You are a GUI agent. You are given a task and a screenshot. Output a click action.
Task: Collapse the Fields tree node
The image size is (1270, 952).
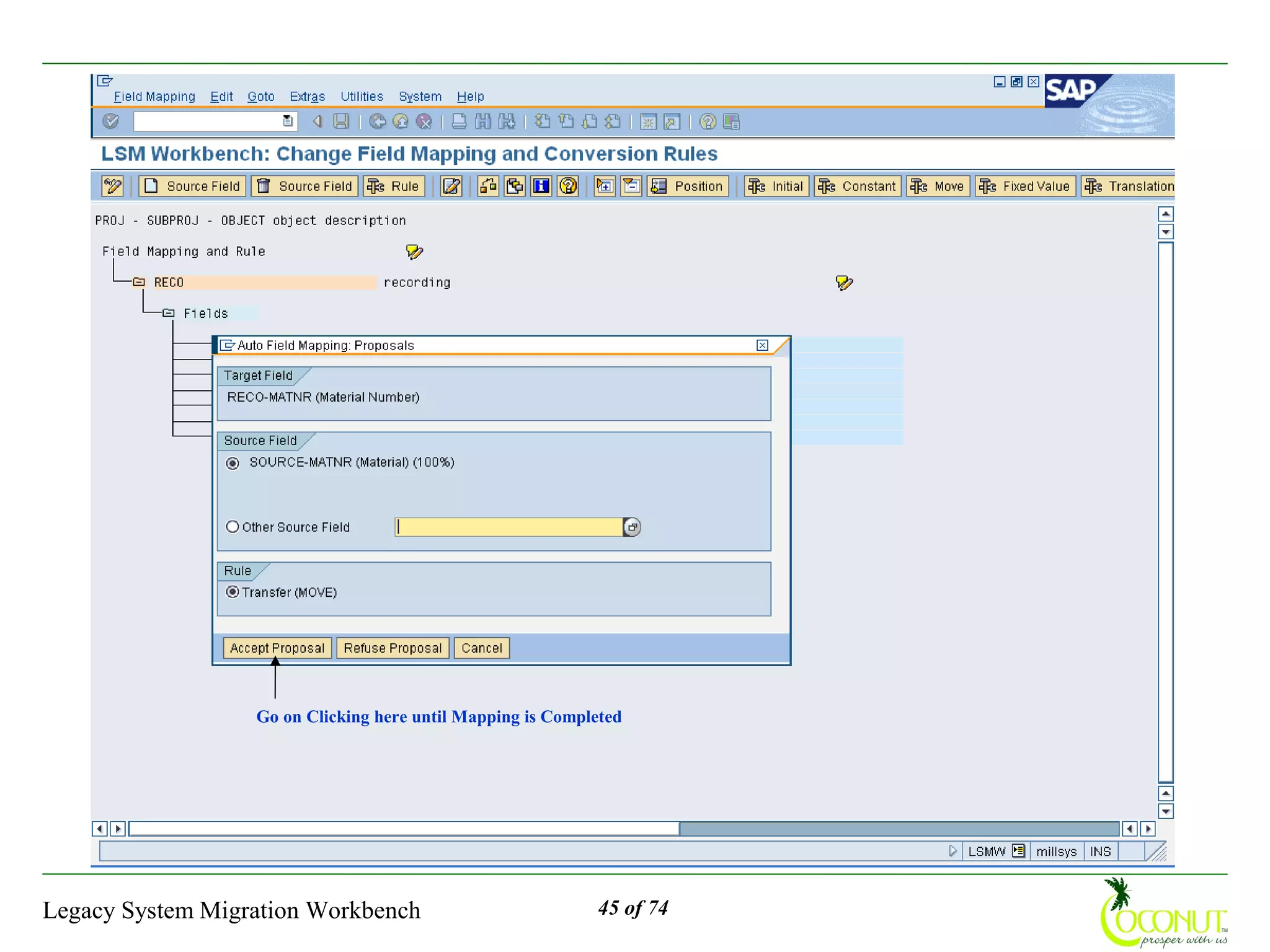click(169, 313)
